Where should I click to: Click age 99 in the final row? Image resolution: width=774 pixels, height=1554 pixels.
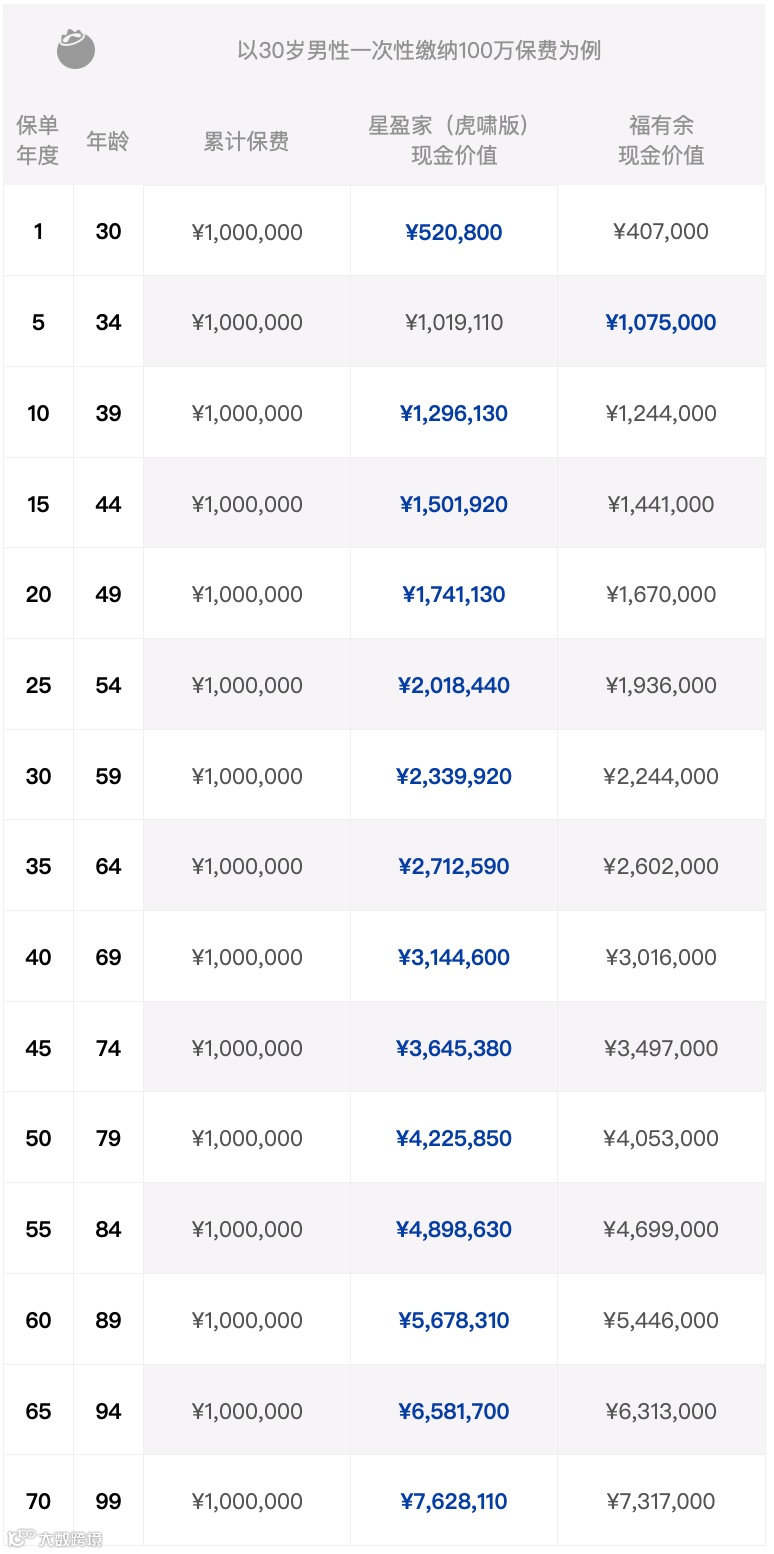[108, 1501]
